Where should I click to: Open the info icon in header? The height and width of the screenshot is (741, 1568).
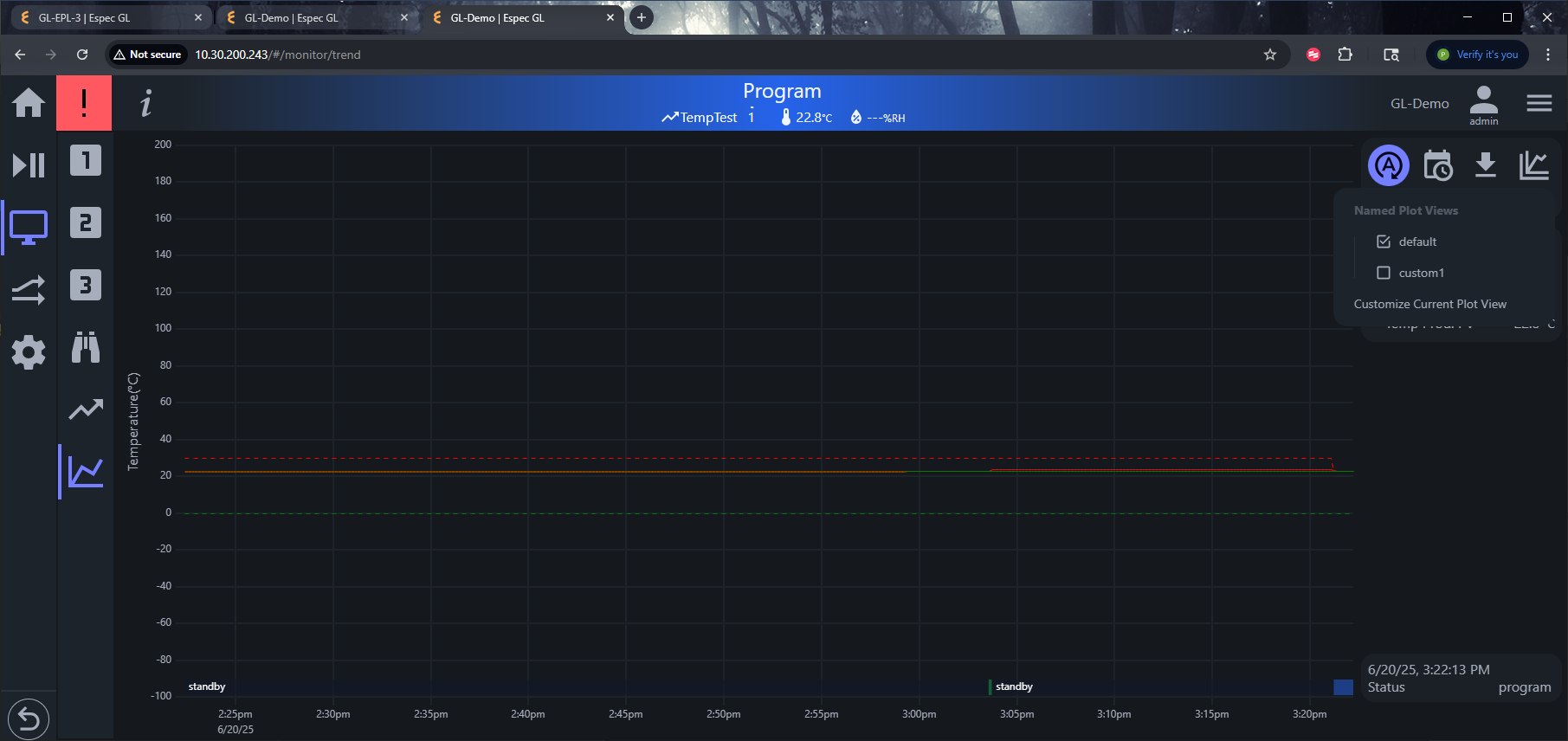pos(146,103)
